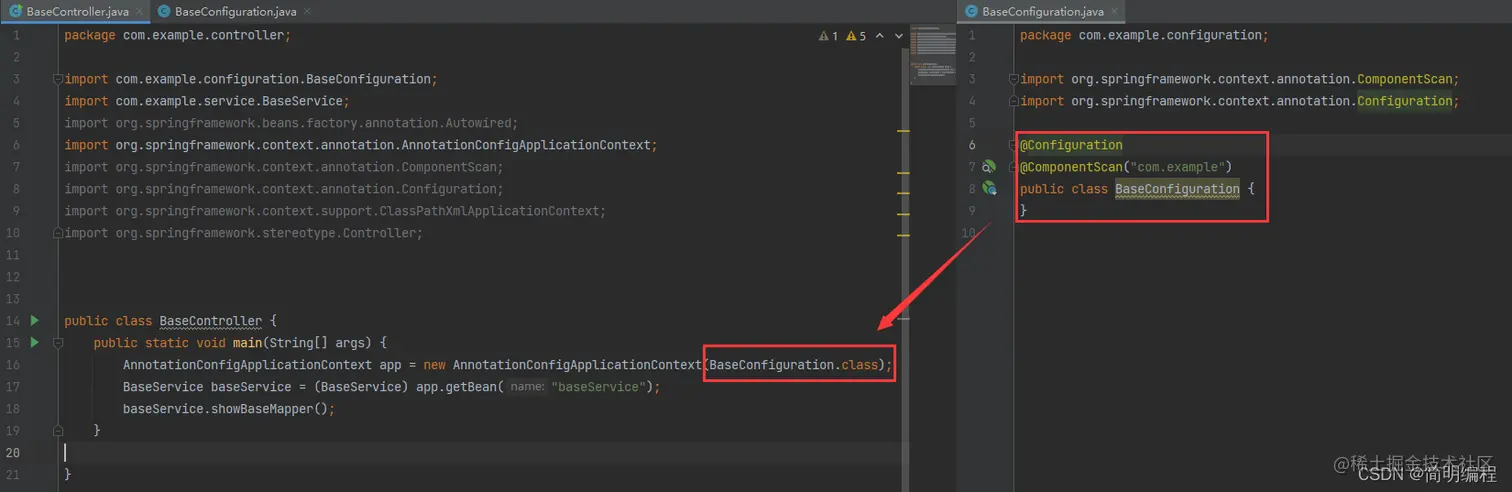Click line number 20 in left editor
Viewport: 1512px width, 492px height.
coord(12,453)
